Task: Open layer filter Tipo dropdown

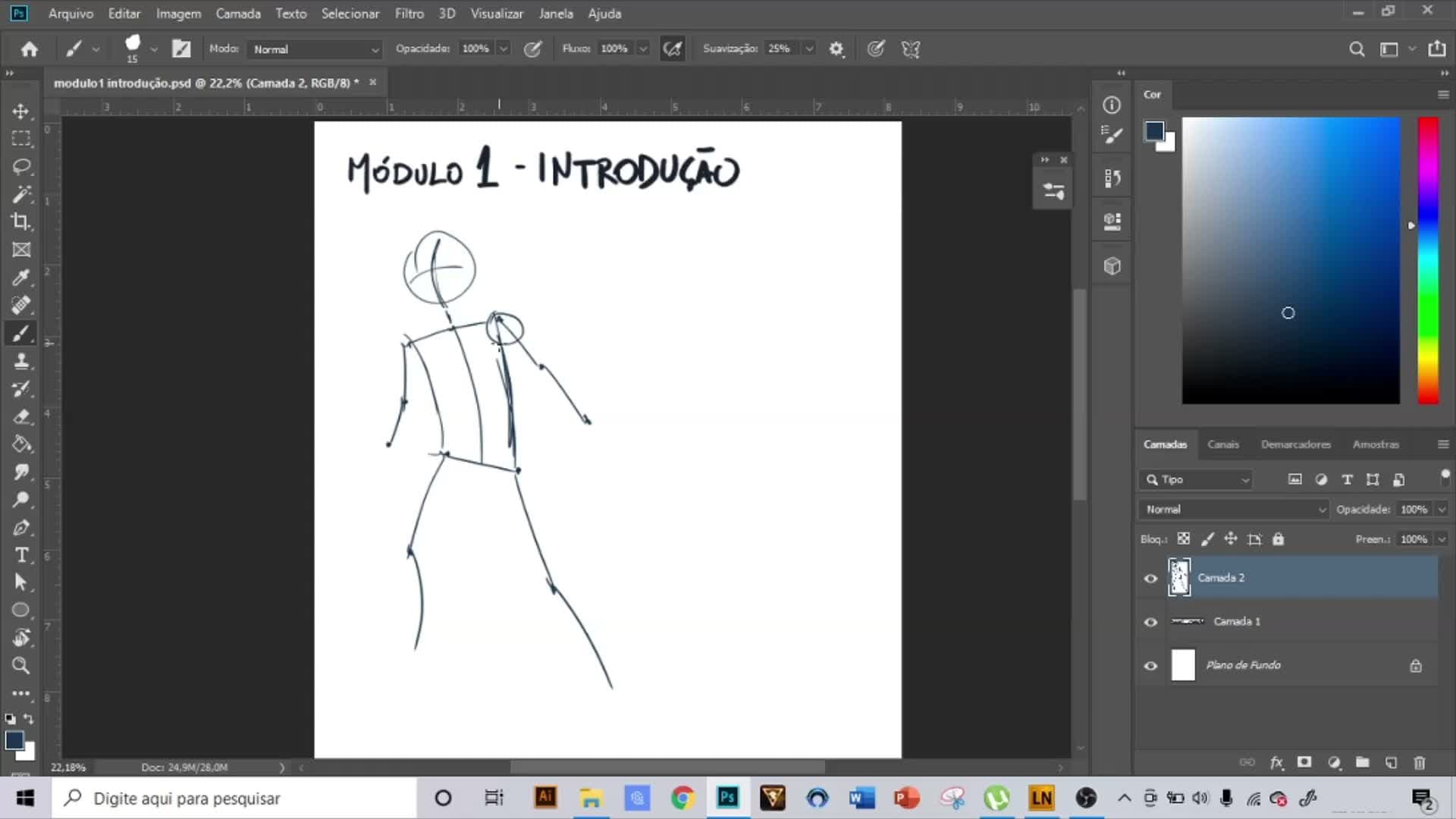Action: click(x=1197, y=479)
